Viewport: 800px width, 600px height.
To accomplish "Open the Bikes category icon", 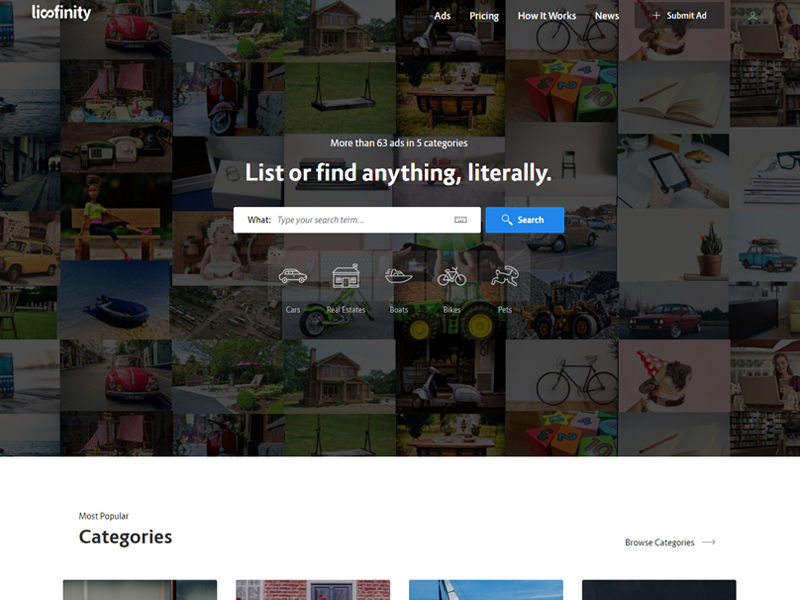I will [x=452, y=277].
